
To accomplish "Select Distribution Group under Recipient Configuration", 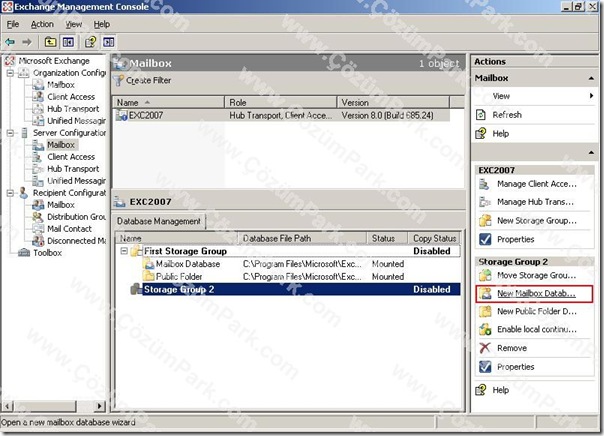I will pyautogui.click(x=76, y=217).
